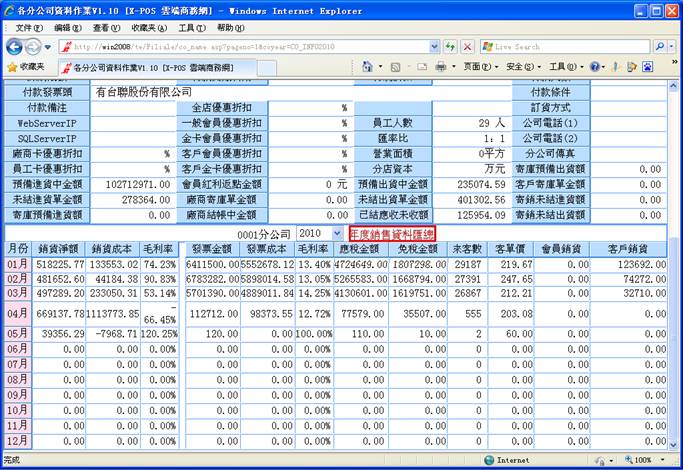Click into the address bar URL field
This screenshot has height=470, width=683.
[x=250, y=47]
